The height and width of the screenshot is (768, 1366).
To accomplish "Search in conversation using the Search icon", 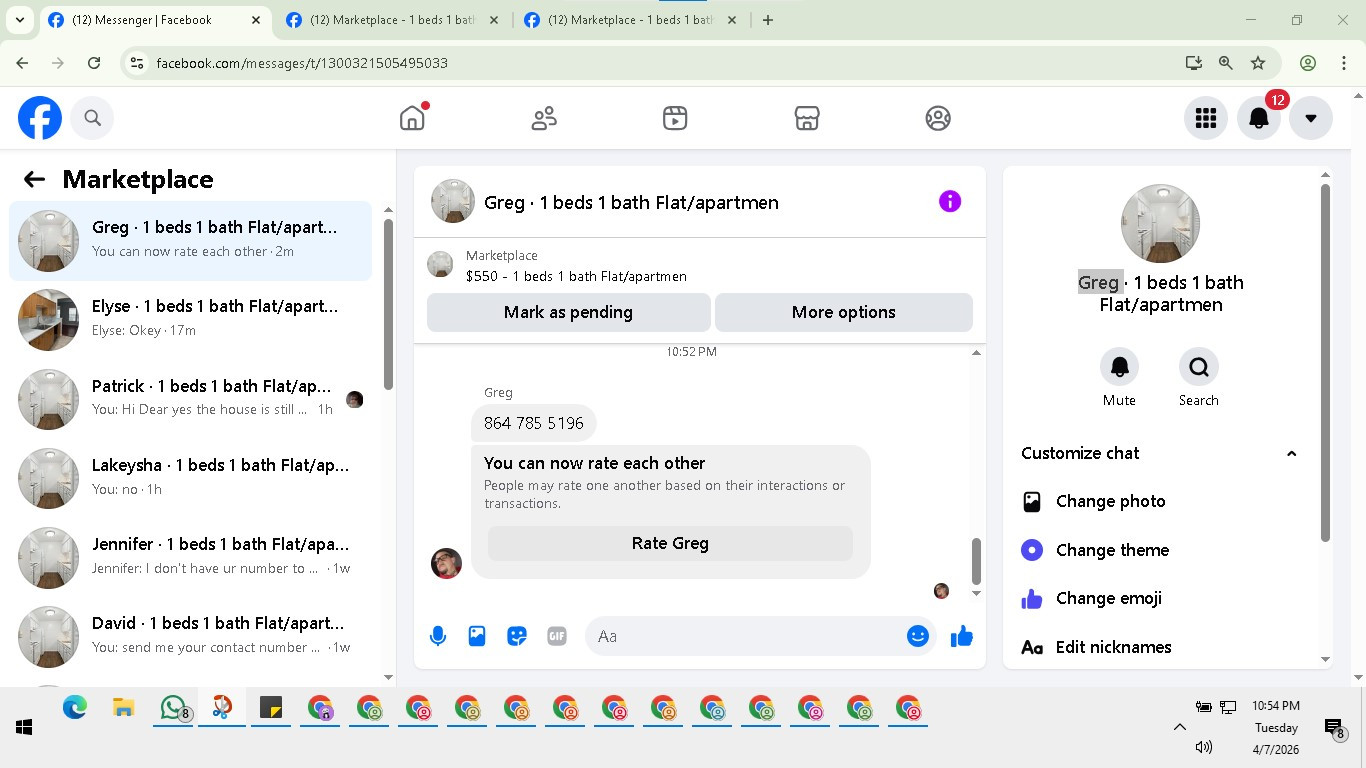I will click(1198, 367).
